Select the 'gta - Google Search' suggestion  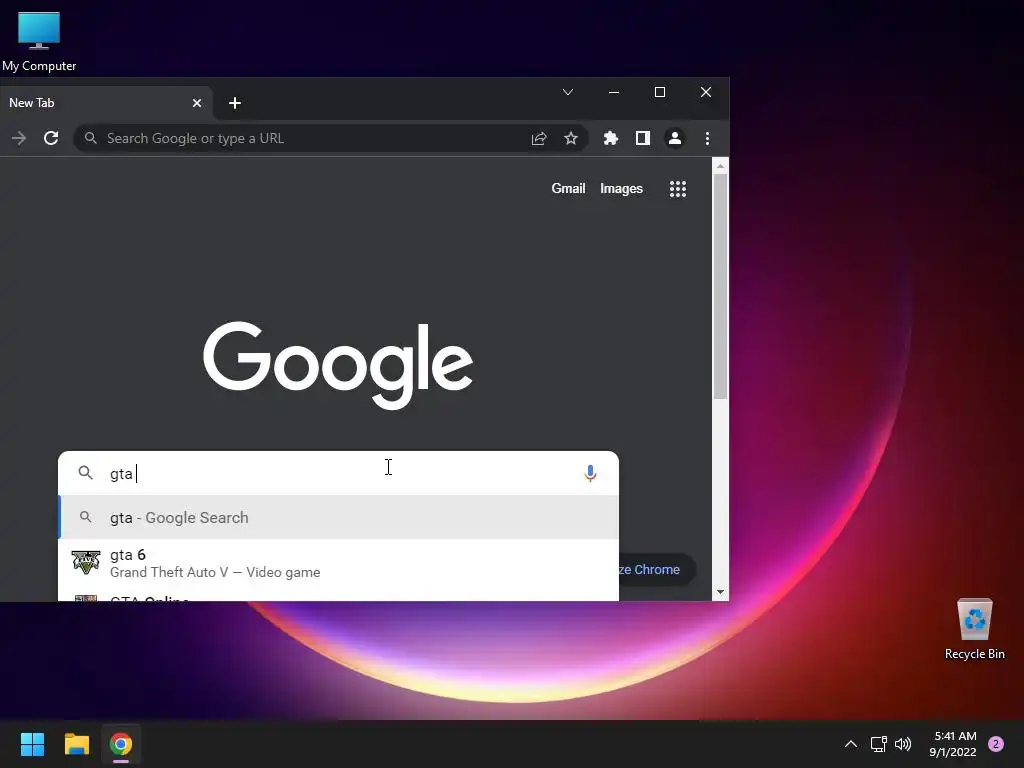(x=338, y=517)
